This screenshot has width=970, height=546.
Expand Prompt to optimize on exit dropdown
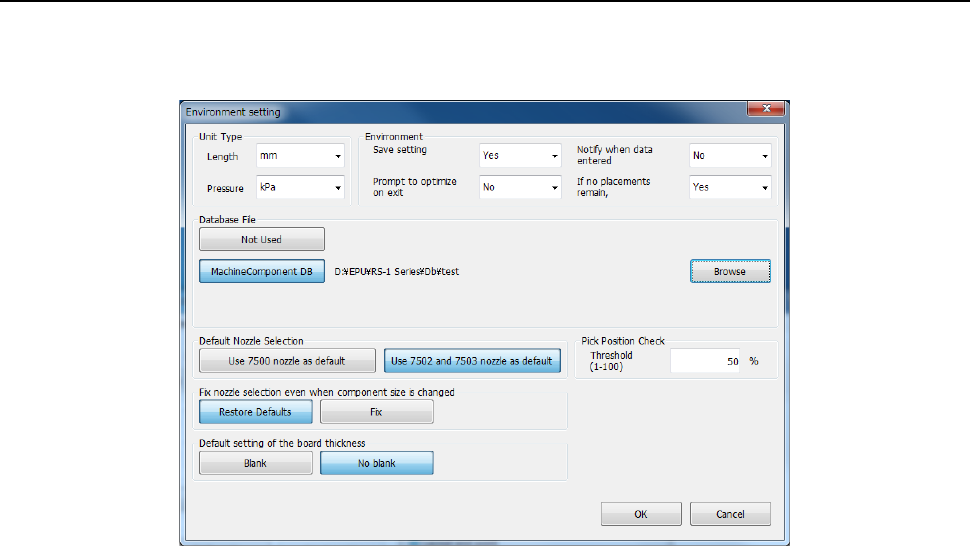520,187
